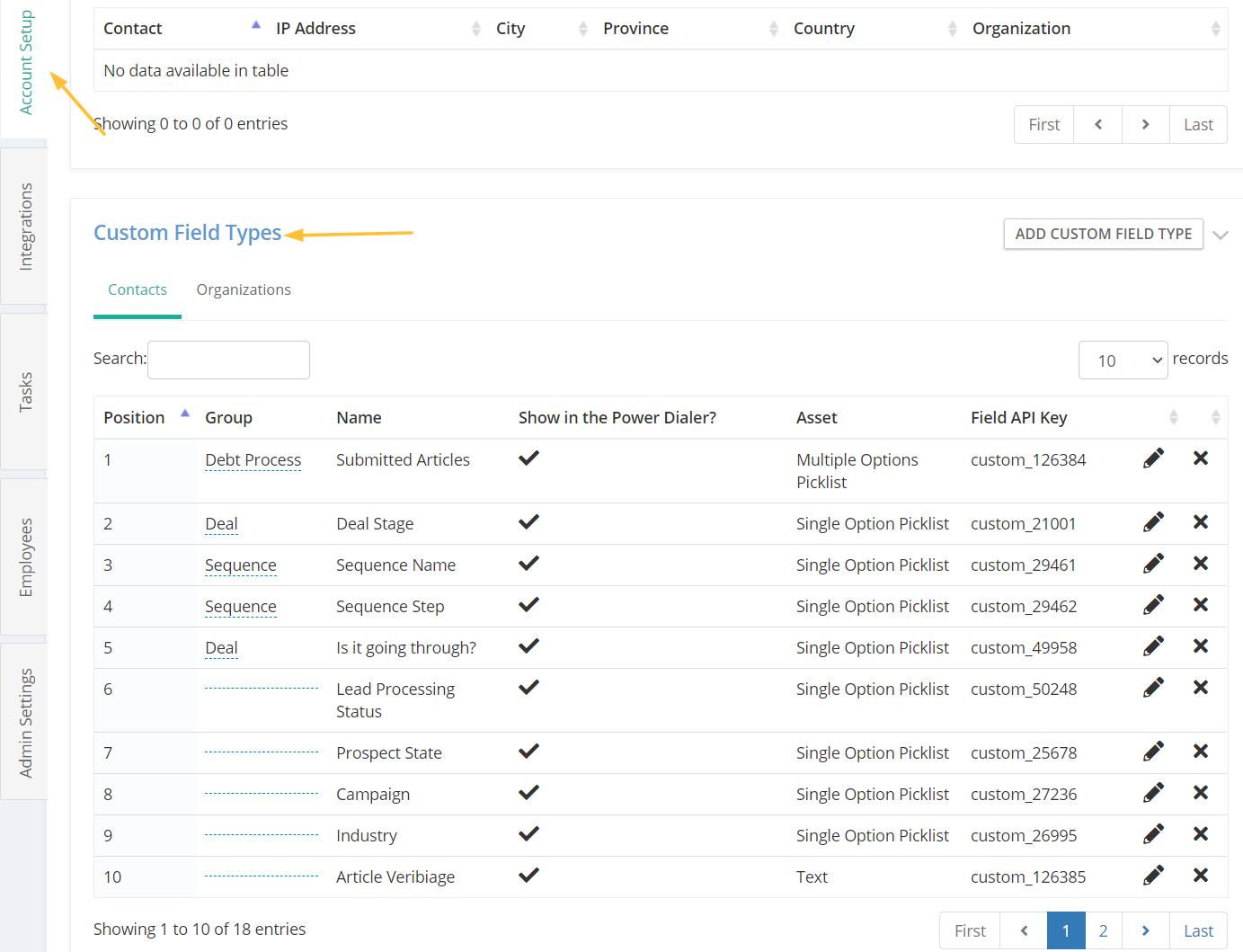Switch to the Organizations tab
This screenshot has width=1243, height=952.
(x=244, y=290)
